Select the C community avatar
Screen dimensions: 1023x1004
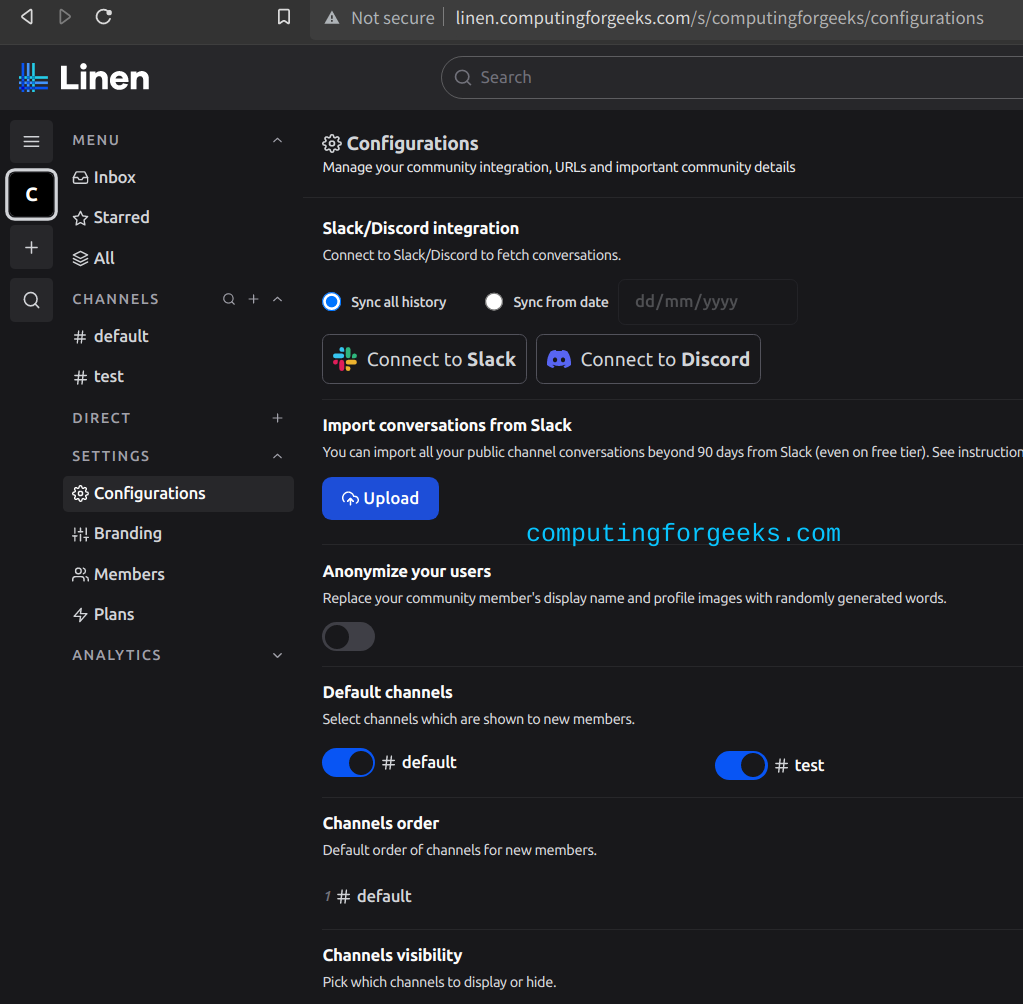(x=31, y=194)
